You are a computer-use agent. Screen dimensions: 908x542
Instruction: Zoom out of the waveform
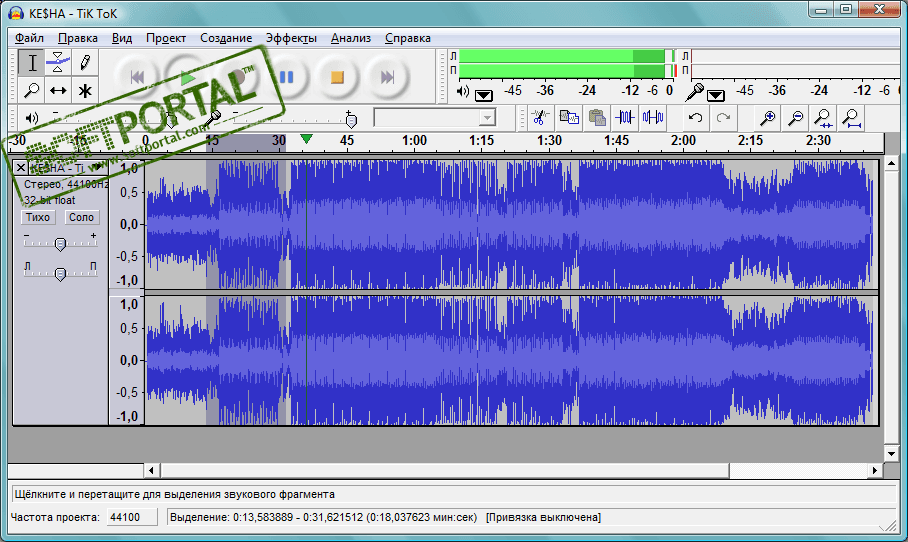pyautogui.click(x=796, y=118)
